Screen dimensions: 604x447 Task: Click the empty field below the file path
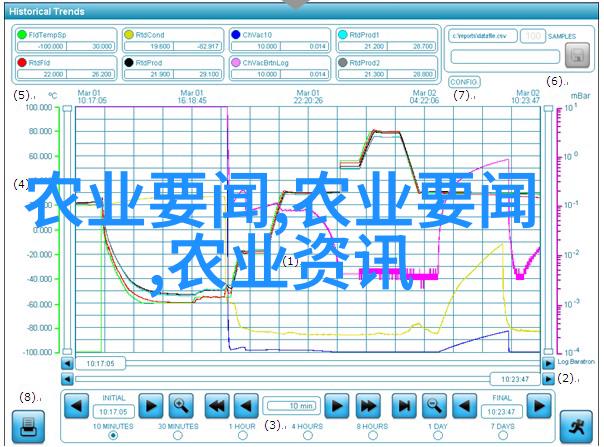(505, 57)
